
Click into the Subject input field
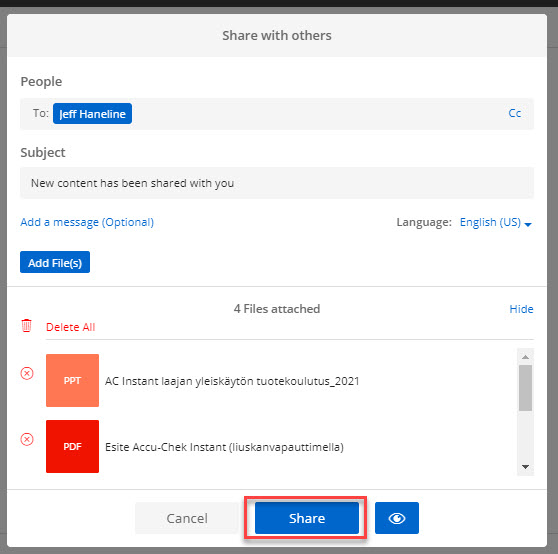[277, 183]
